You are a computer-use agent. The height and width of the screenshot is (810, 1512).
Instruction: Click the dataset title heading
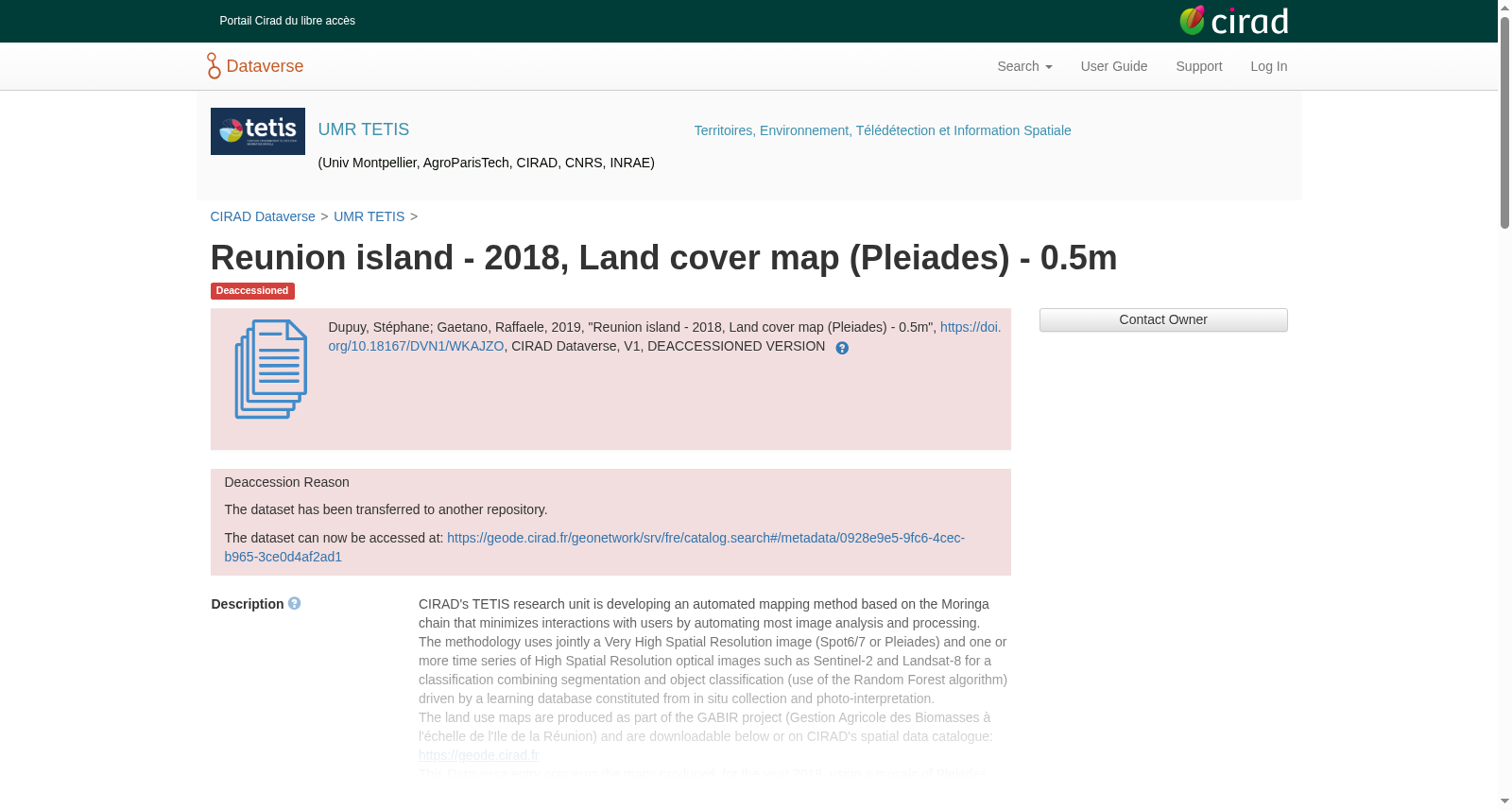(663, 257)
